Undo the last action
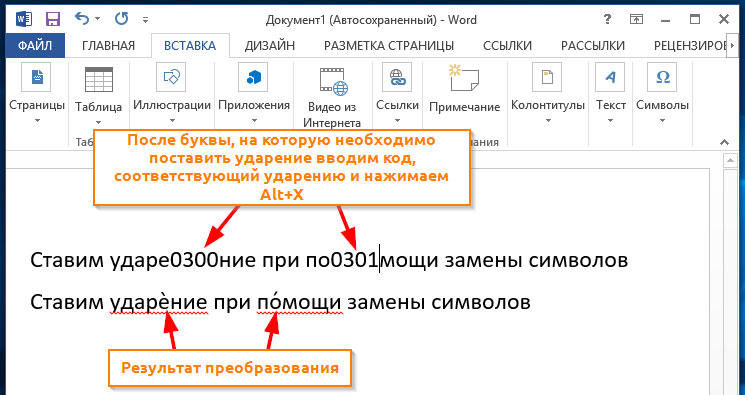 tap(82, 19)
